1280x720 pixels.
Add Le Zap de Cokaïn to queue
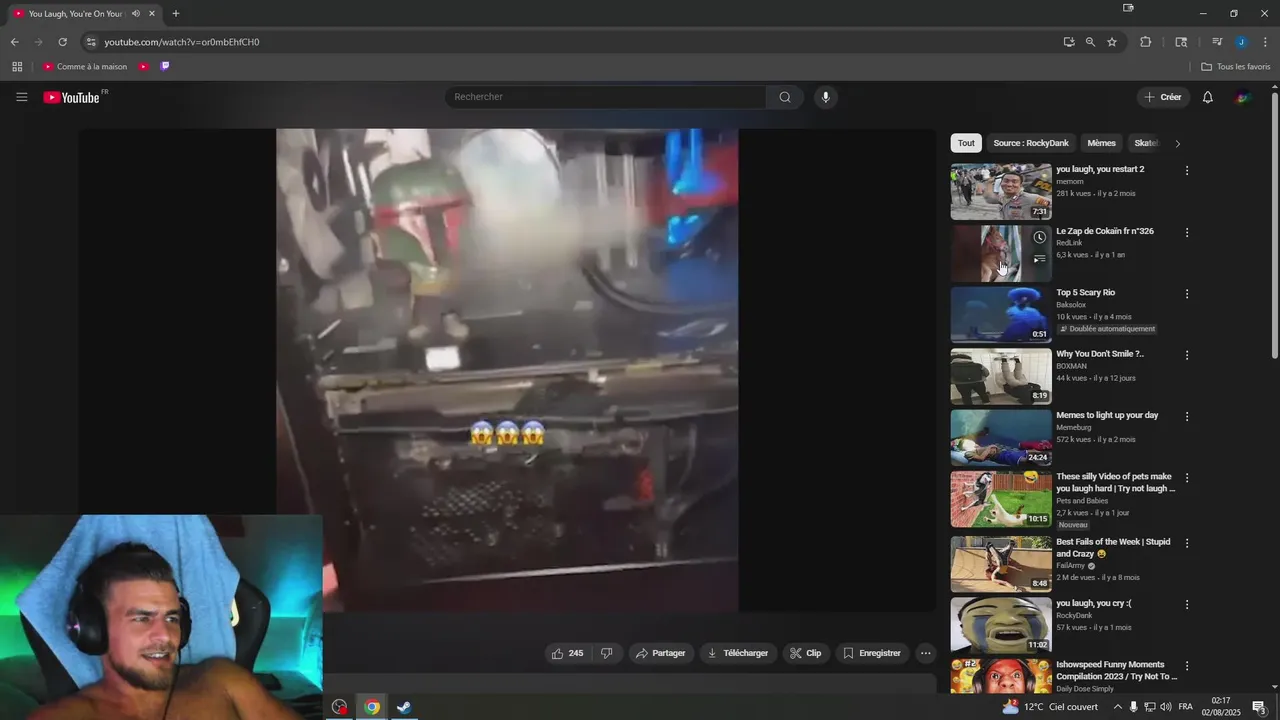click(x=1040, y=259)
